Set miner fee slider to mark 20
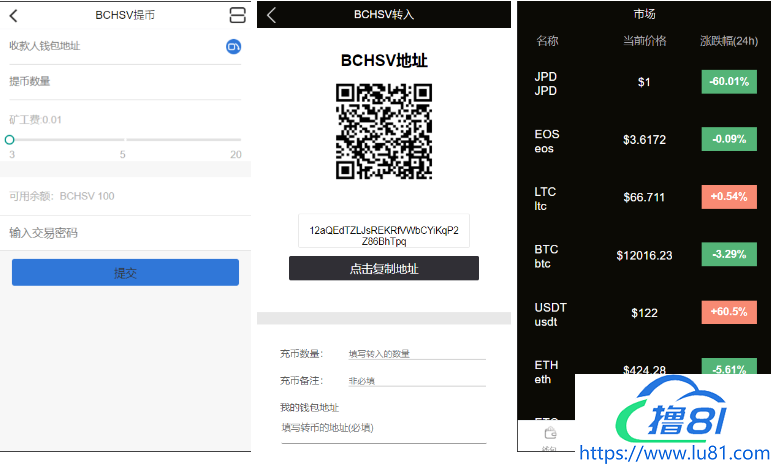This screenshot has height=464, width=775. pyautogui.click(x=239, y=140)
